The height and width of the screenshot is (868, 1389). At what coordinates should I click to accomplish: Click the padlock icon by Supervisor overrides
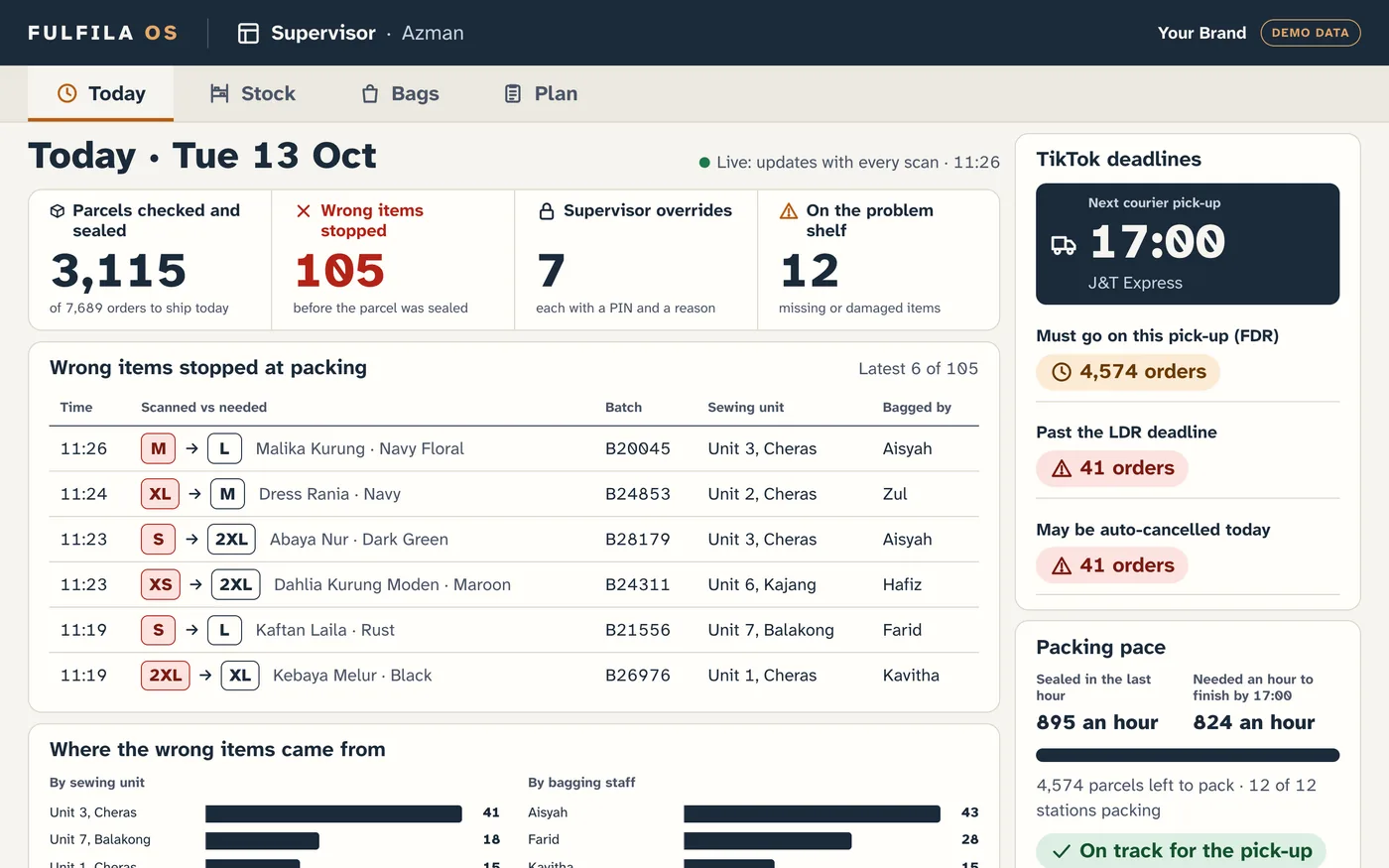[547, 211]
